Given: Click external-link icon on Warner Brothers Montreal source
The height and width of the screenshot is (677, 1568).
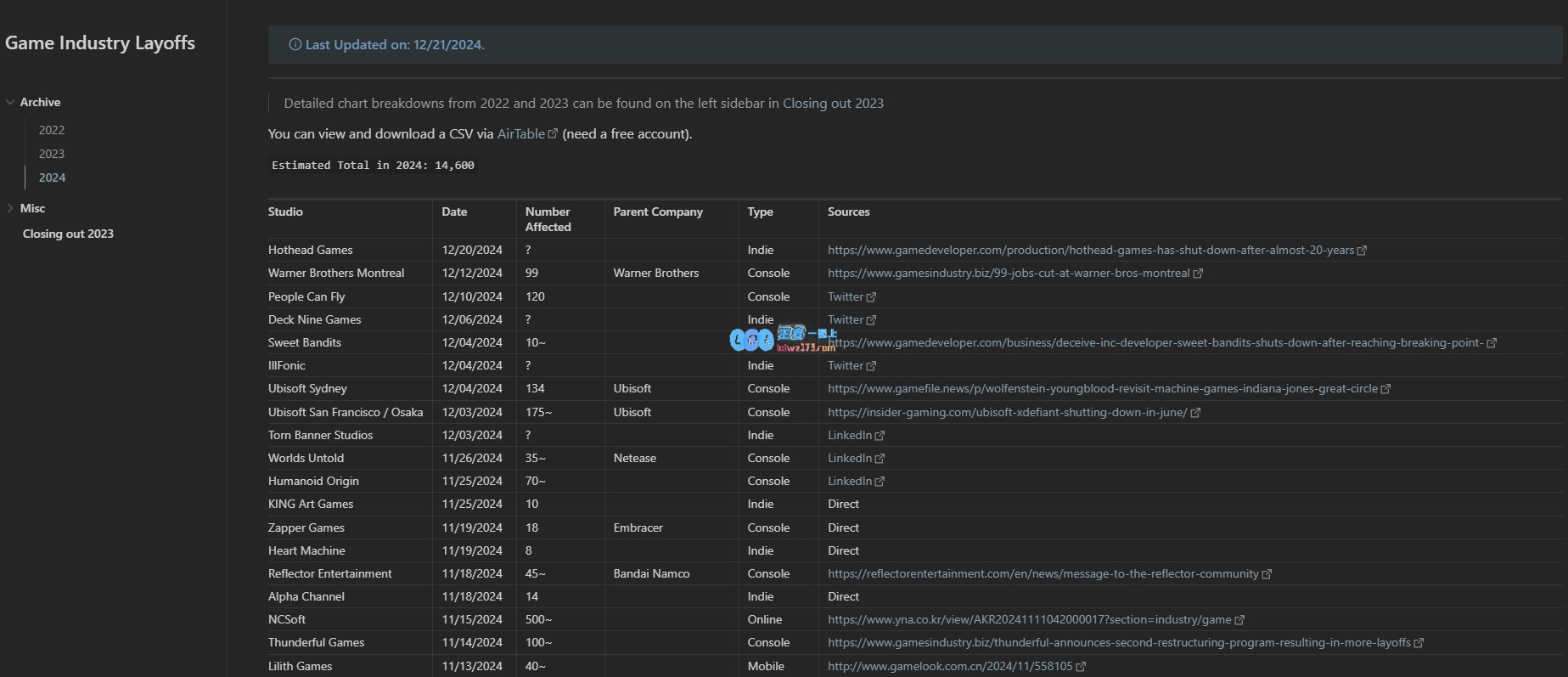Looking at the screenshot, I should [x=1198, y=274].
